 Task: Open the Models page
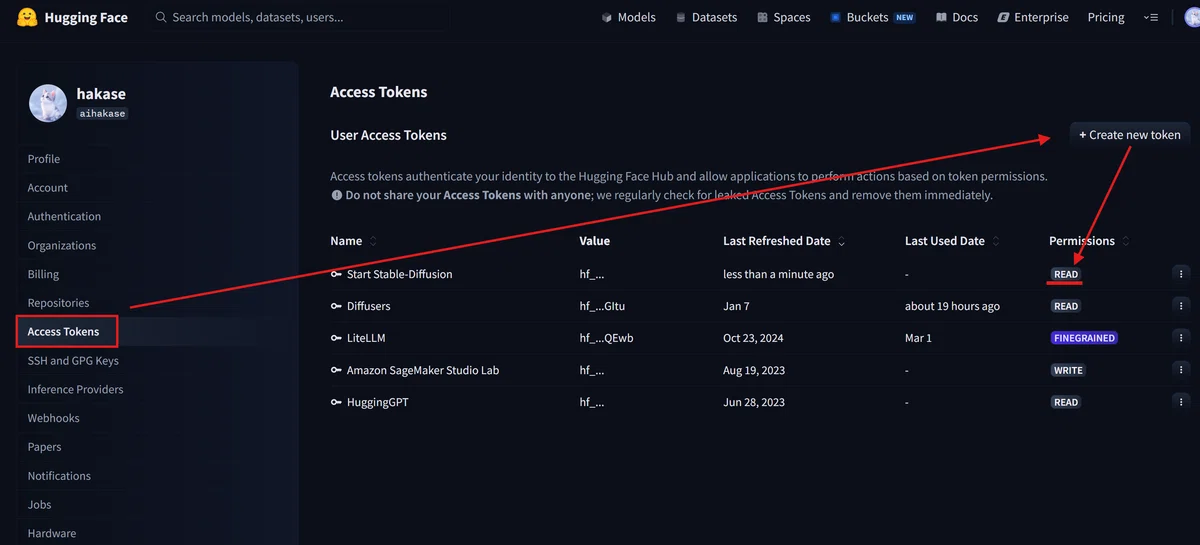[x=628, y=17]
